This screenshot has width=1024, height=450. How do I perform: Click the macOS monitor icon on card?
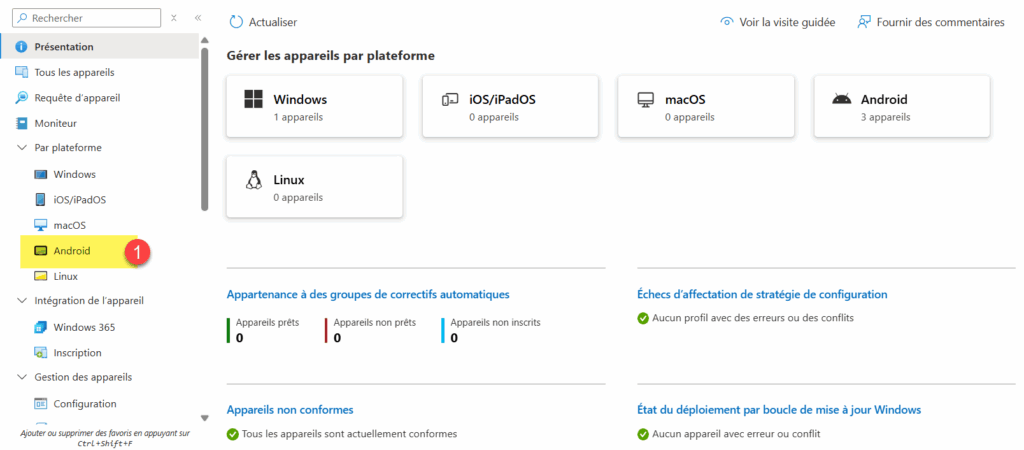click(645, 100)
